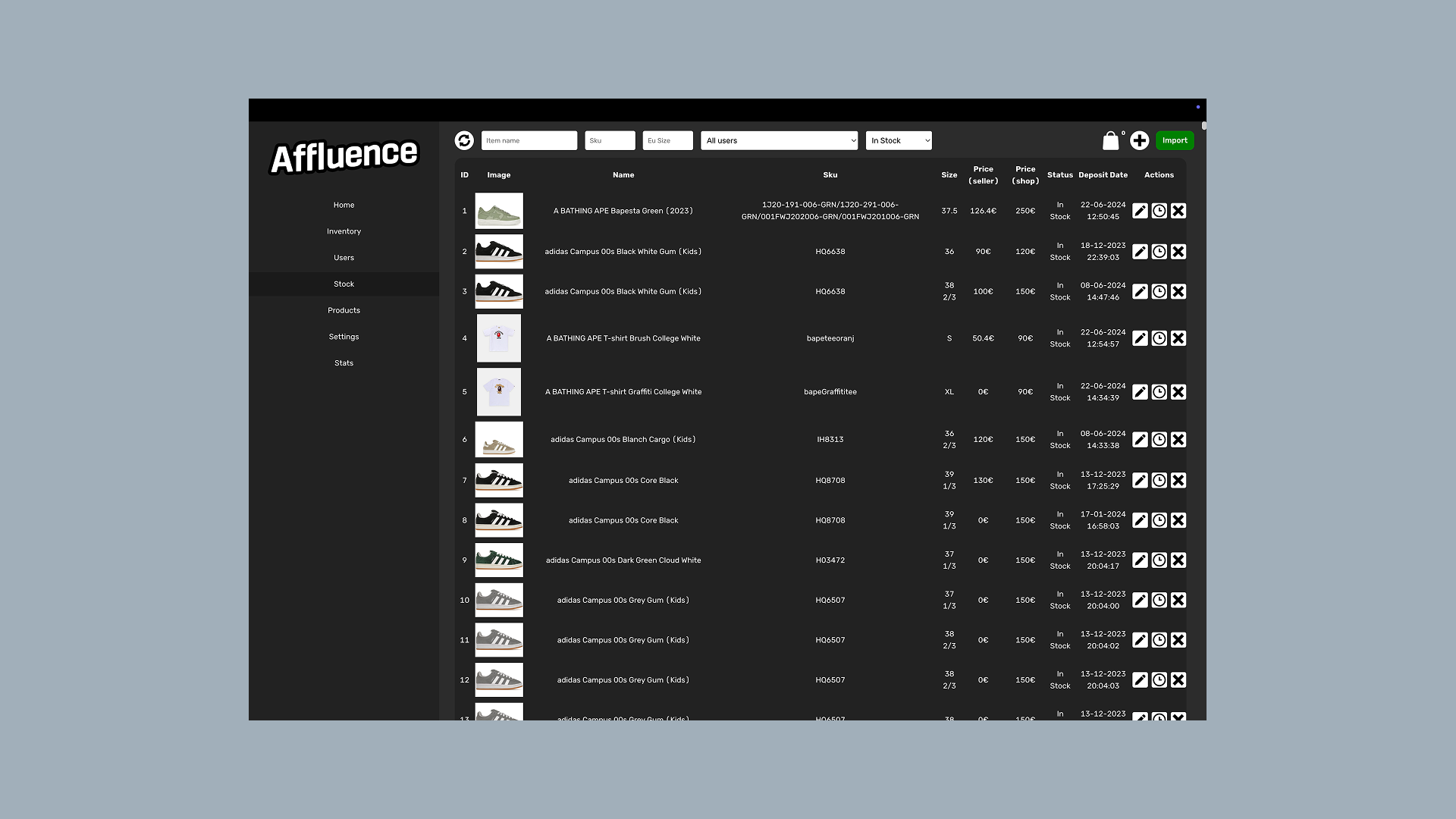The height and width of the screenshot is (819, 1456).
Task: Open history for Campus 00s Blanch Cargo
Action: pos(1159,440)
